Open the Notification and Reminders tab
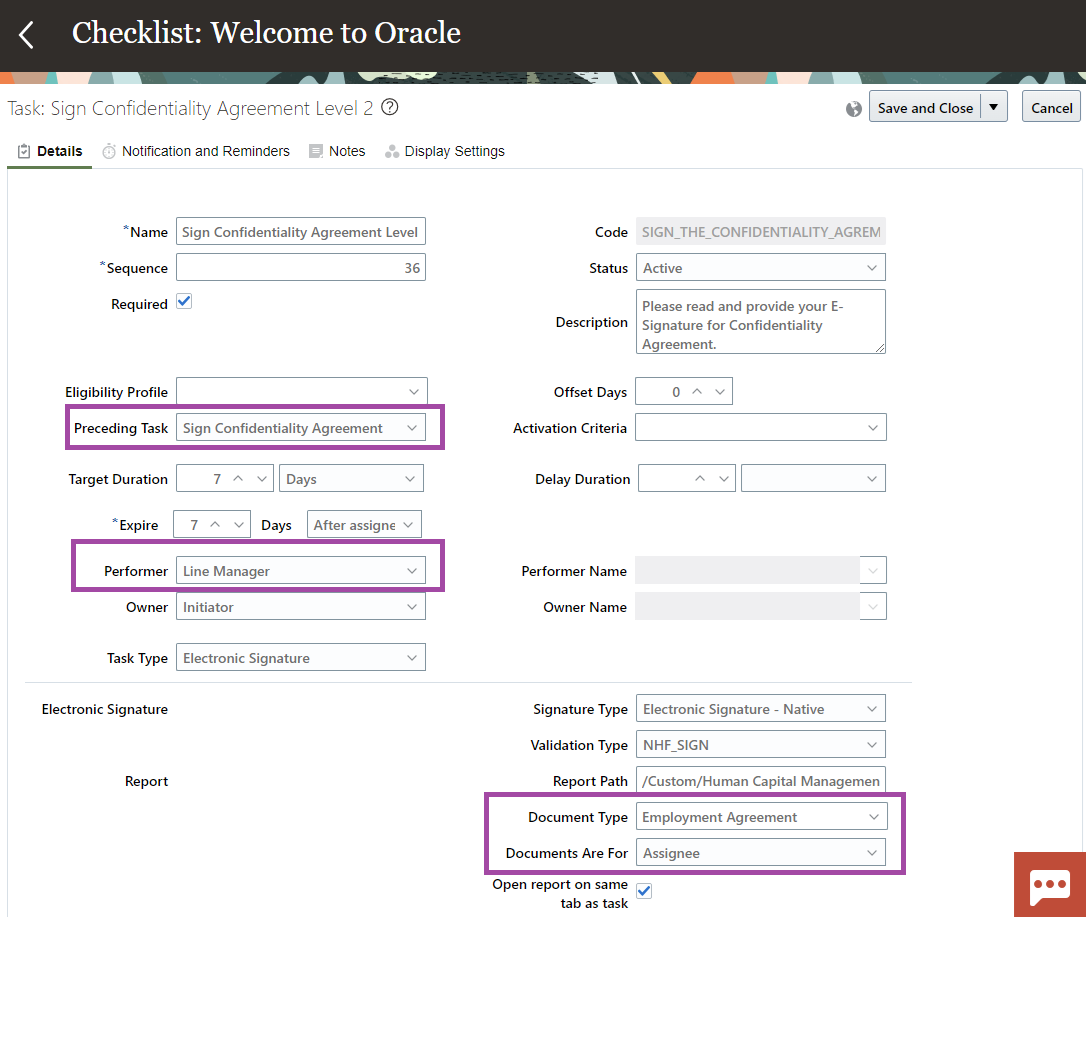The height and width of the screenshot is (1042, 1086). coord(196,151)
